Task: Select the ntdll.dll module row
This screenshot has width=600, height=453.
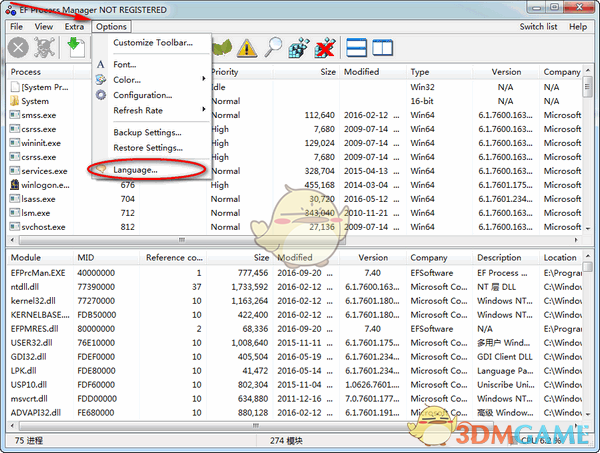Action: pyautogui.click(x=295, y=287)
